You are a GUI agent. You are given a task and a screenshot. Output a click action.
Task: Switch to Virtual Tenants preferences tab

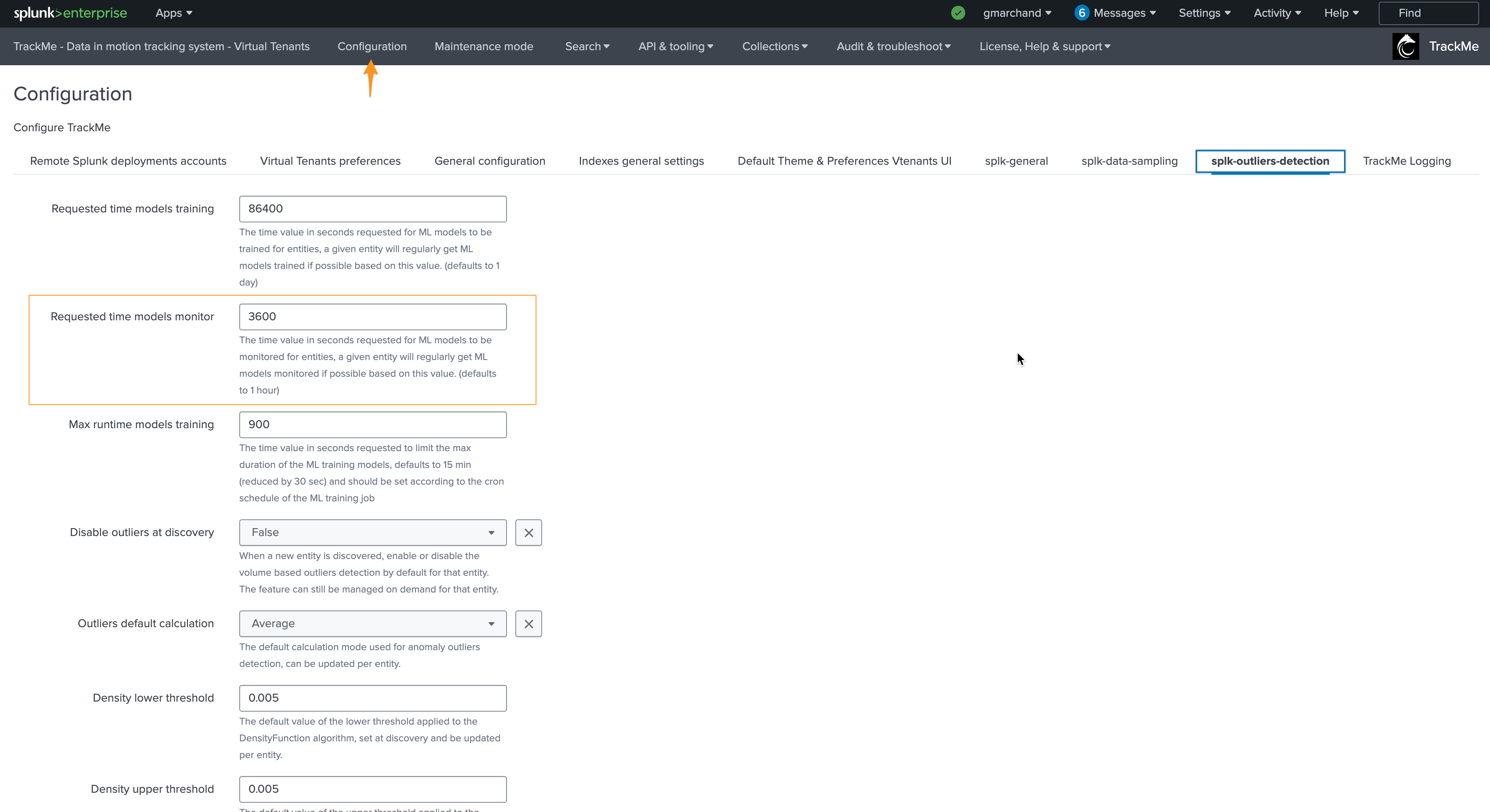330,161
